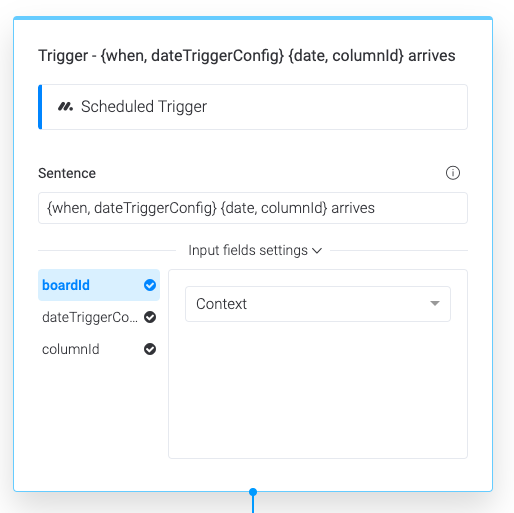Click the blue accent bar of Scheduled Trigger

40,107
